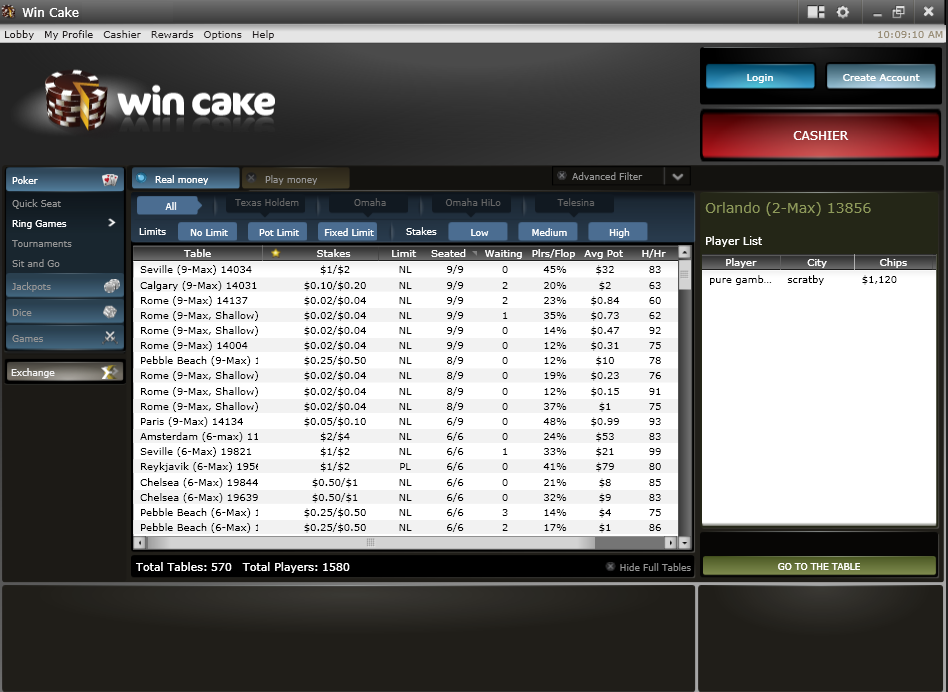Click the Dice icon in sidebar
The width and height of the screenshot is (948, 692).
click(x=110, y=312)
